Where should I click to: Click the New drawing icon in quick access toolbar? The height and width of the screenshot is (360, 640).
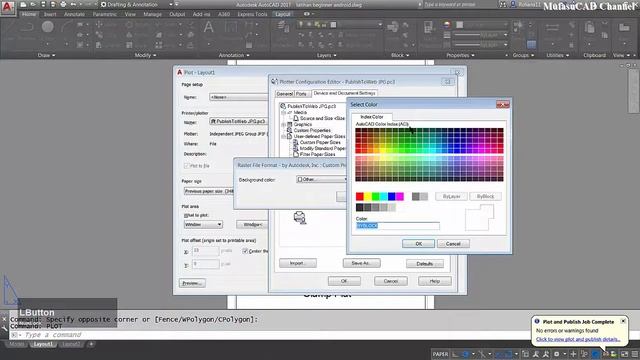coord(24,4)
